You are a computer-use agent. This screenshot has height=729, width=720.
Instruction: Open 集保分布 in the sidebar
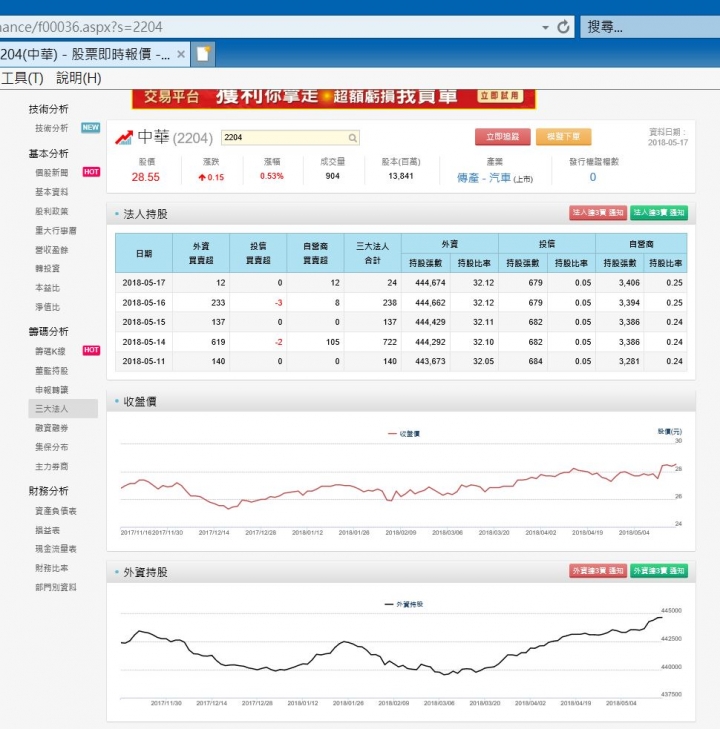tap(52, 447)
